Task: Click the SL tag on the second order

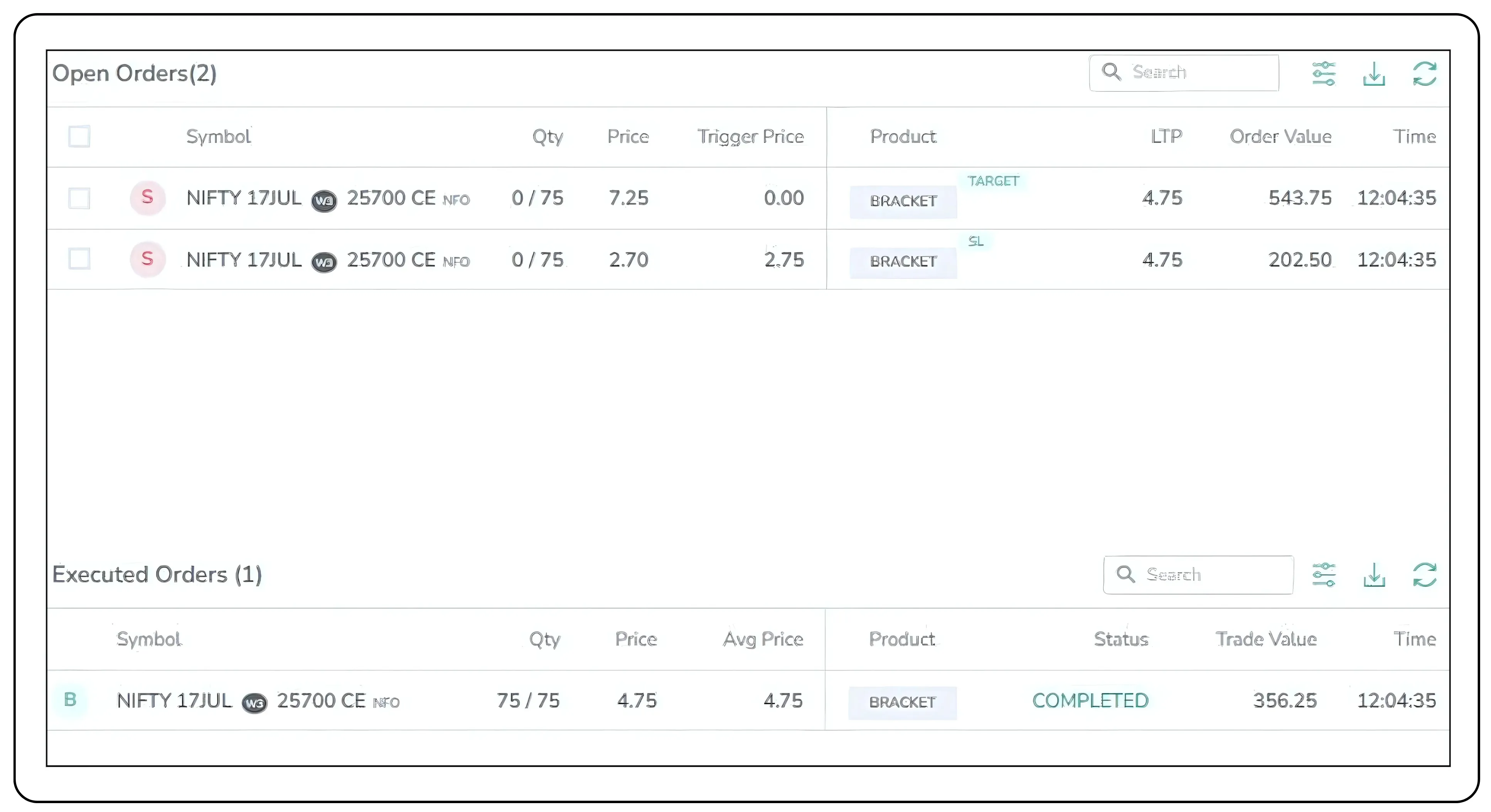Action: click(976, 242)
